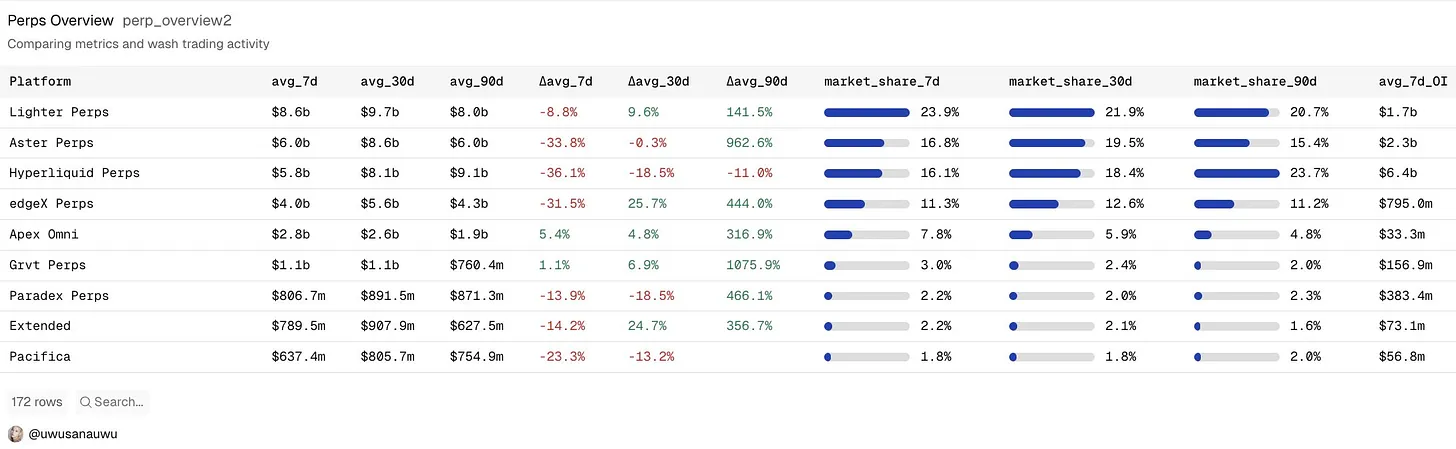
Task: Click Apex Omni 30d market share bar
Action: coord(1051,234)
